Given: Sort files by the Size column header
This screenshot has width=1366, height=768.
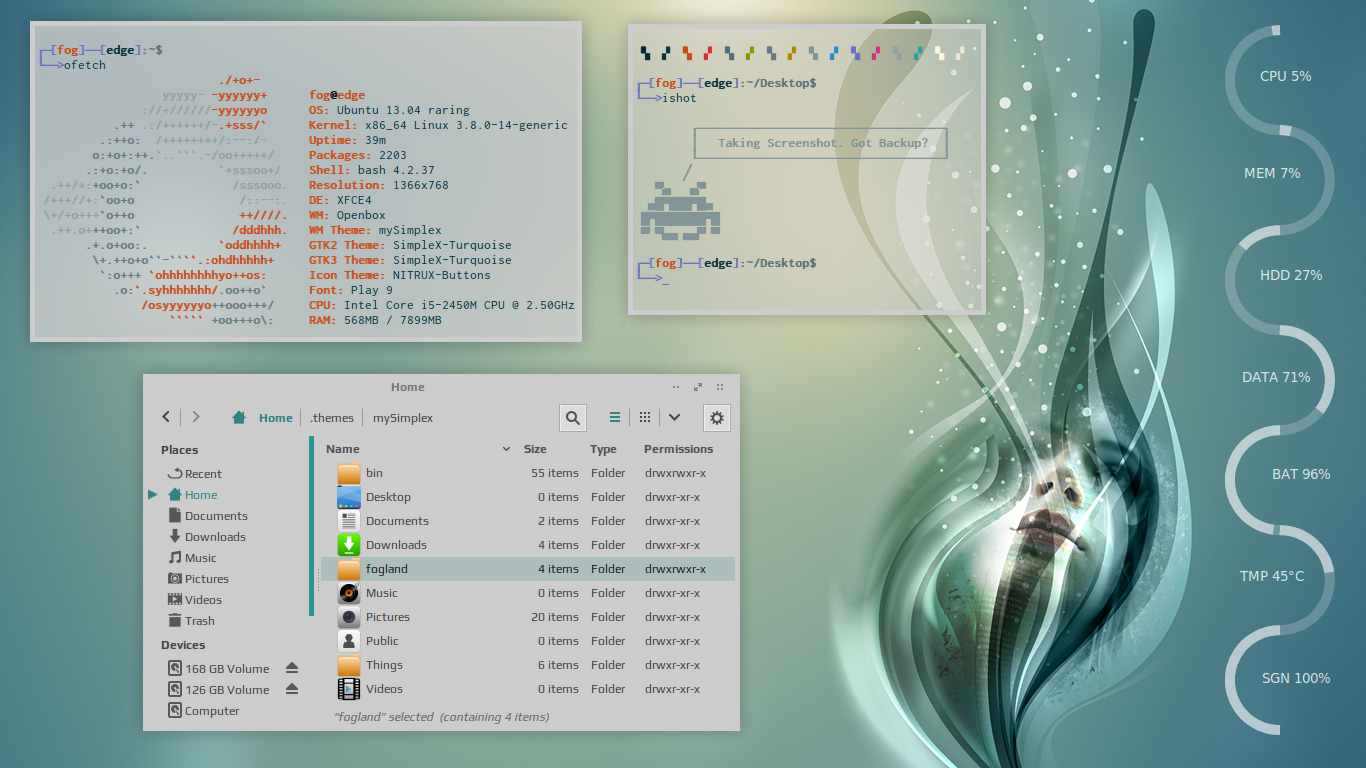Looking at the screenshot, I should (536, 449).
